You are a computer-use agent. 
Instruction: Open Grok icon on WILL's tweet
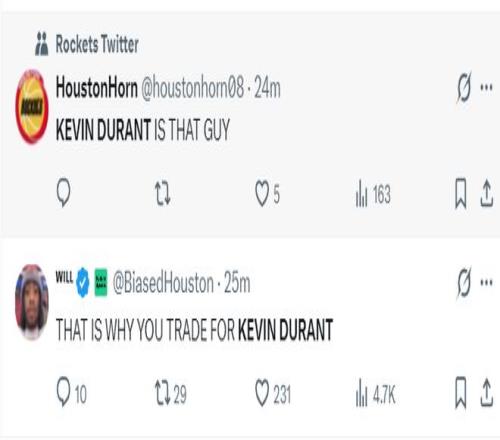(x=464, y=282)
